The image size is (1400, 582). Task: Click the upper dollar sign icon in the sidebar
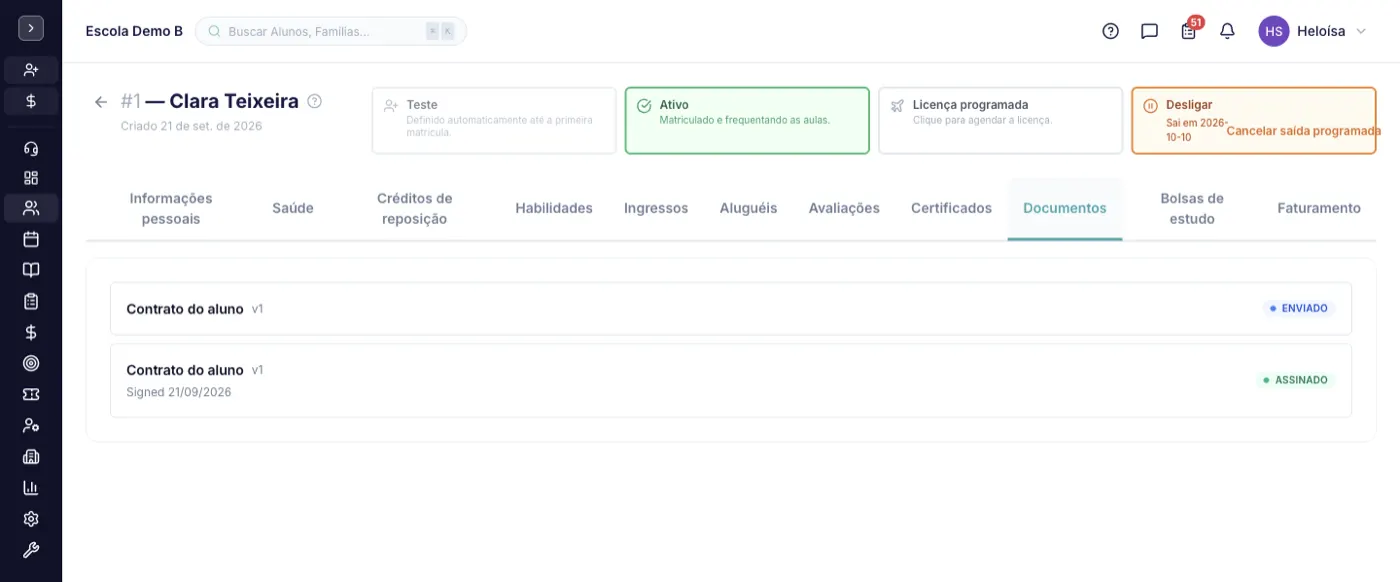tap(31, 101)
